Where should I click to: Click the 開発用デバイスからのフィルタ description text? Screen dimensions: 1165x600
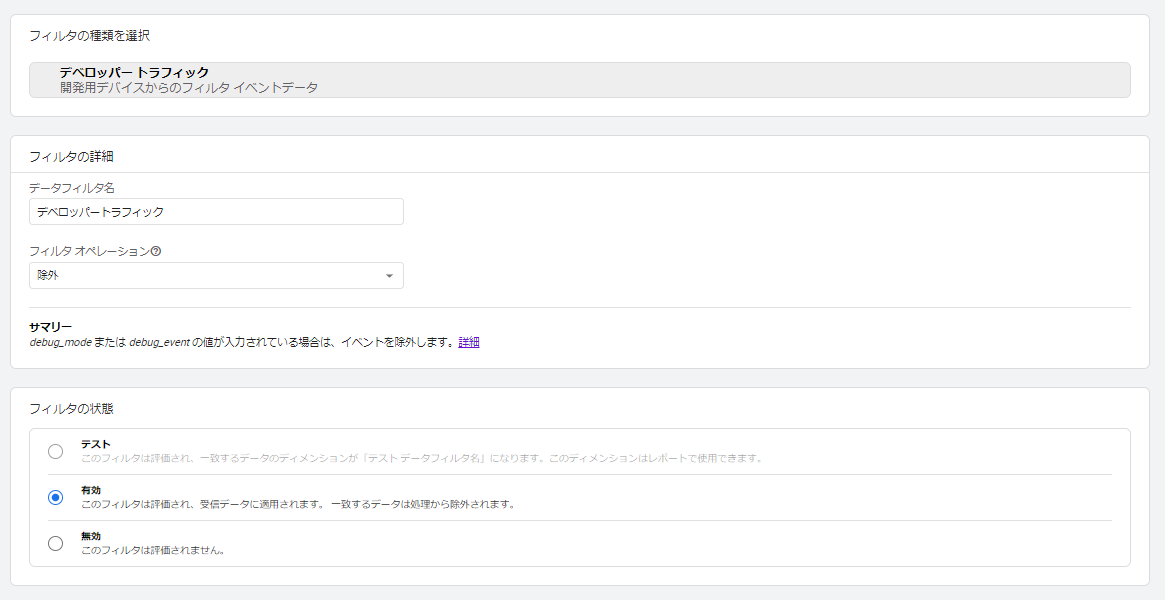(x=188, y=88)
